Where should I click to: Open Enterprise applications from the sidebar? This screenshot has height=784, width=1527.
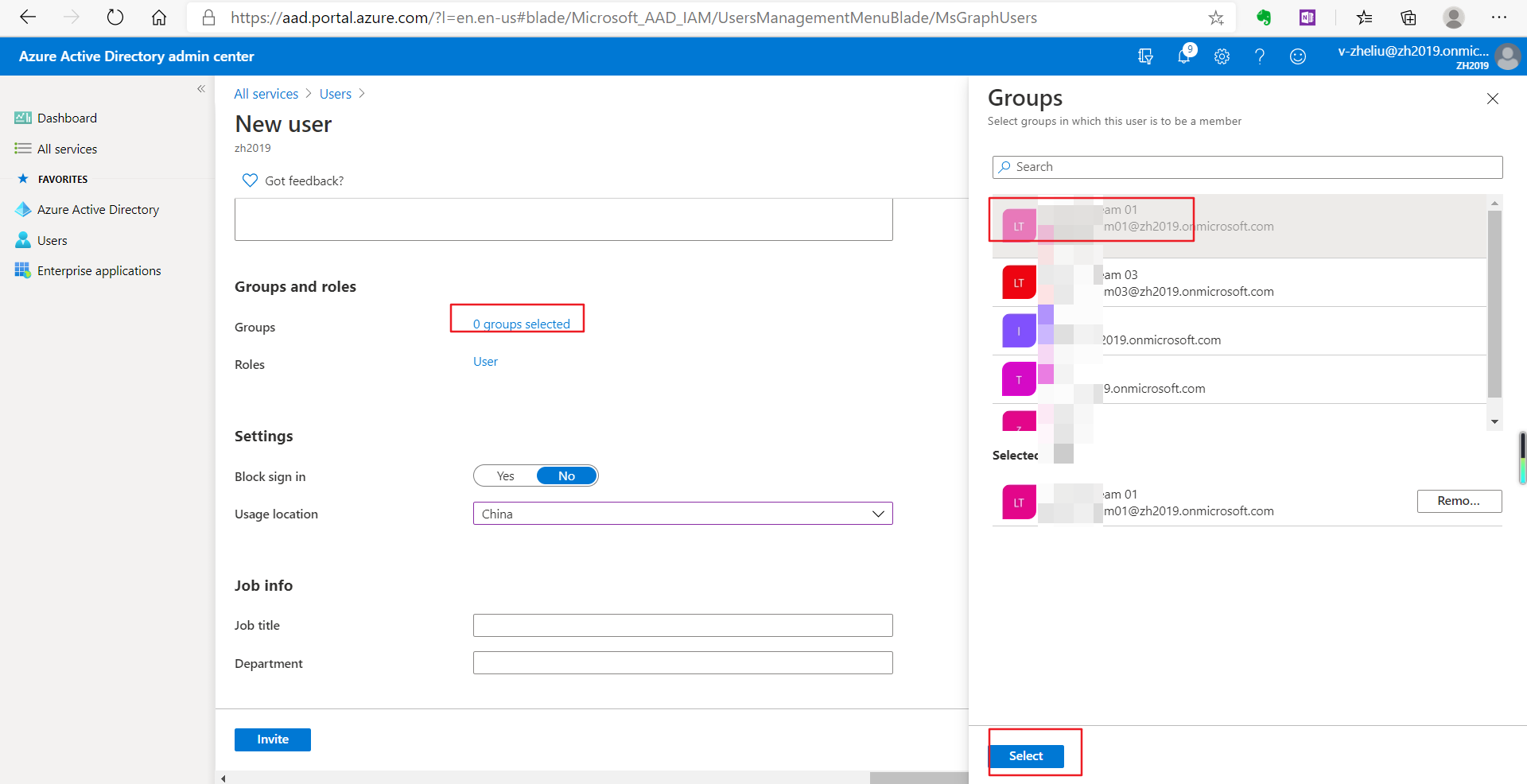pos(99,270)
